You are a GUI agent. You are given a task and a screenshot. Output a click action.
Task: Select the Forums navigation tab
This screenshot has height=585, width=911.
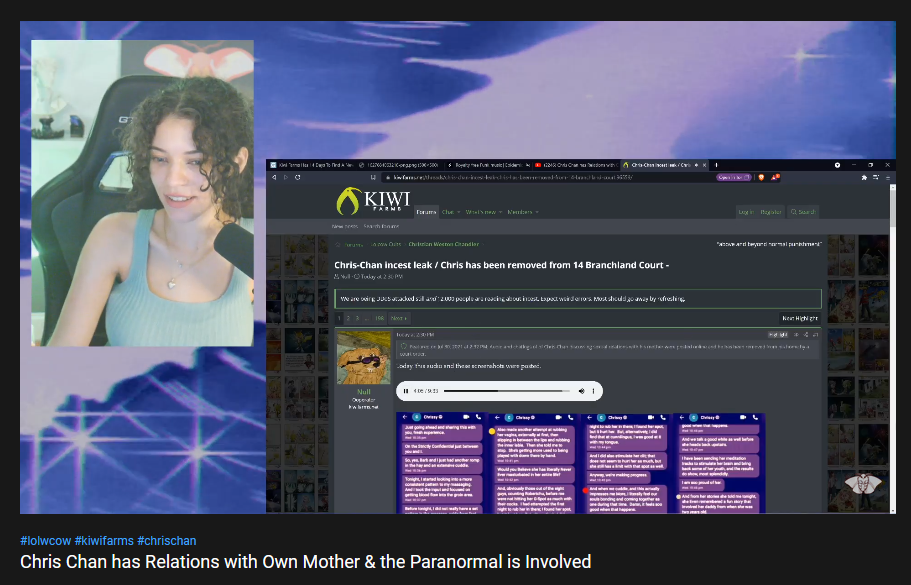point(426,212)
